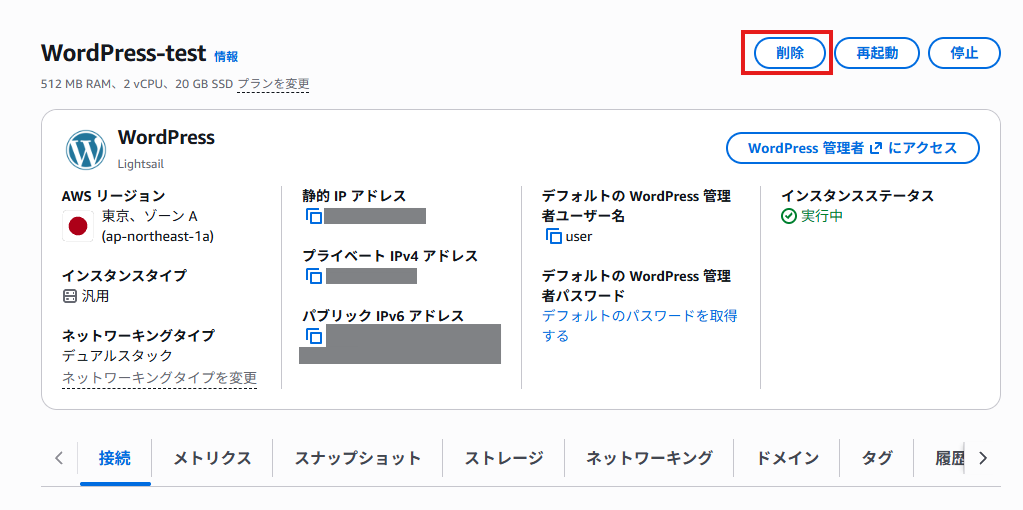This screenshot has height=510, width=1023.
Task: Copy the パブリック IPv6 アドレス with its icon
Action: (314, 337)
